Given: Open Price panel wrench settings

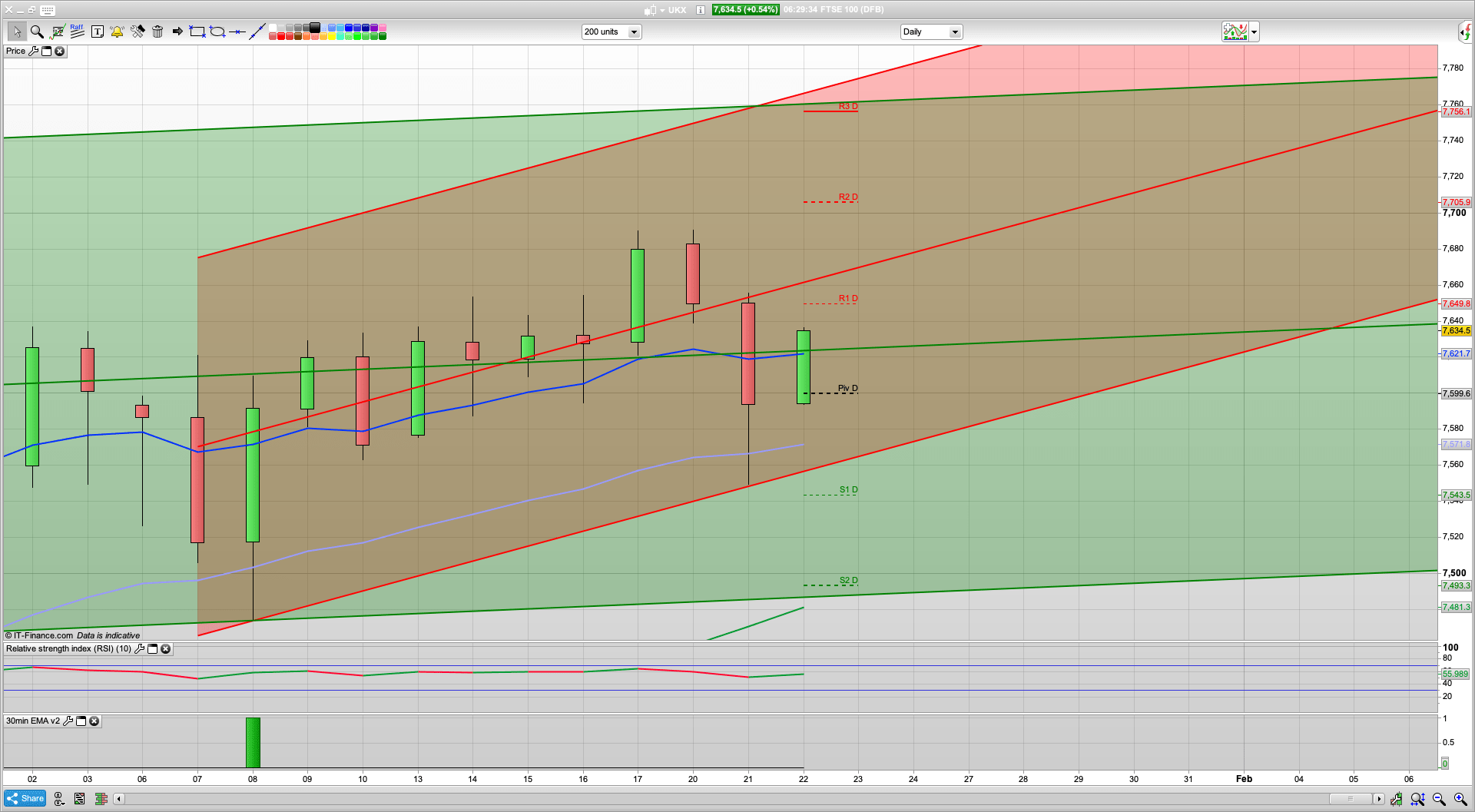Looking at the screenshot, I should coord(33,51).
